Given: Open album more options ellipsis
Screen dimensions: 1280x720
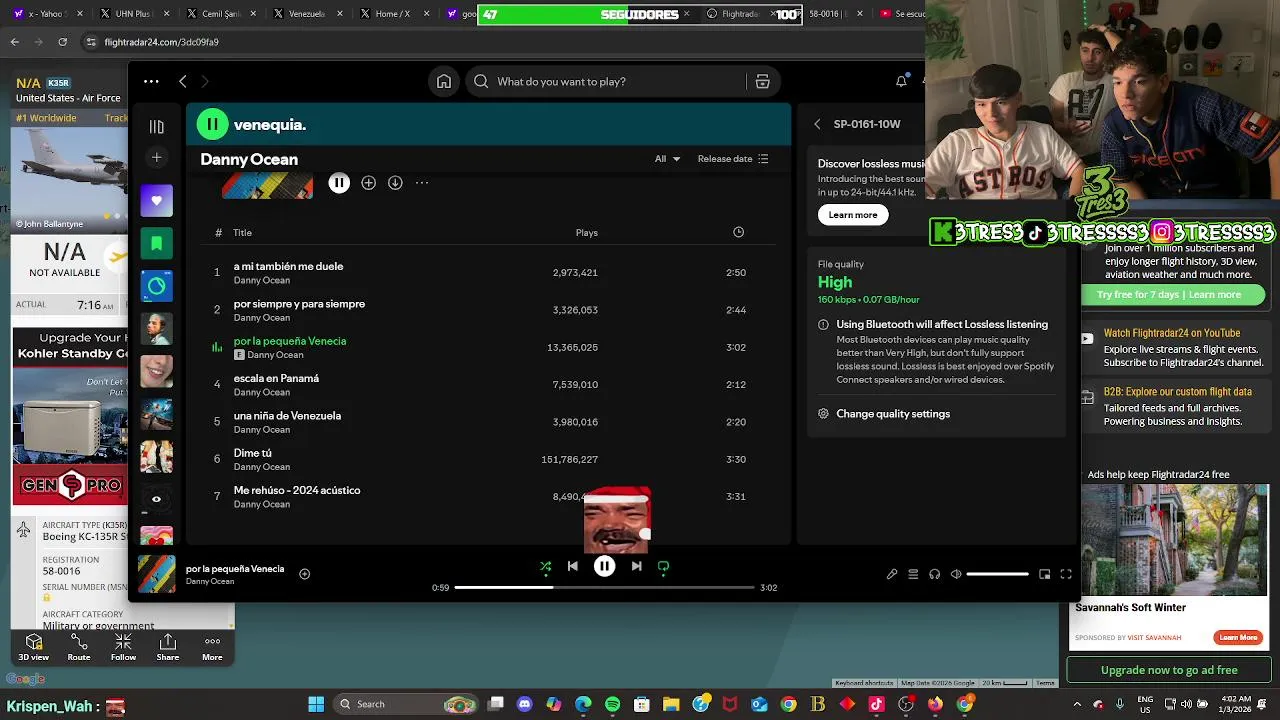Looking at the screenshot, I should pos(422,183).
